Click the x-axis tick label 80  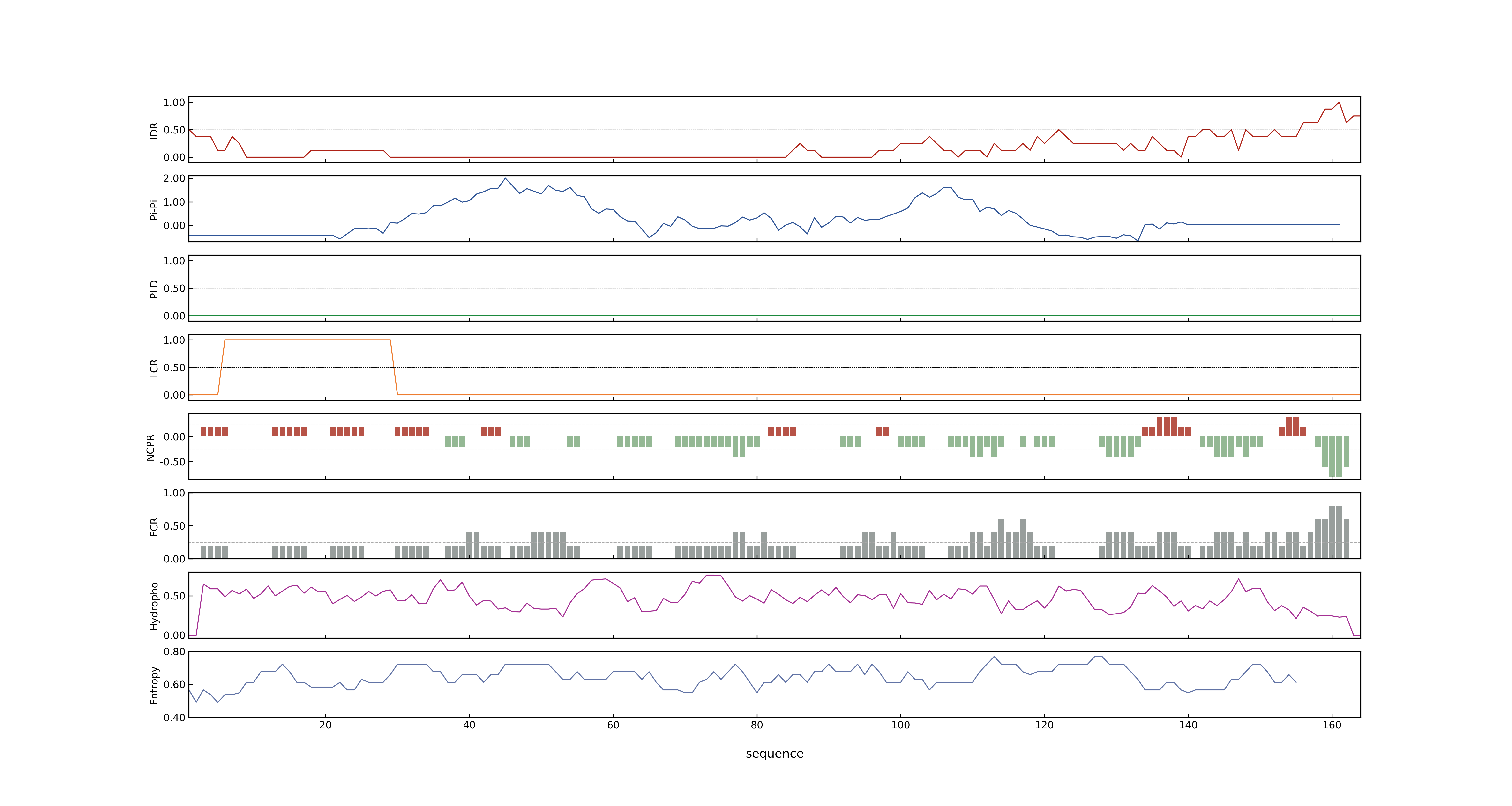pyautogui.click(x=756, y=725)
